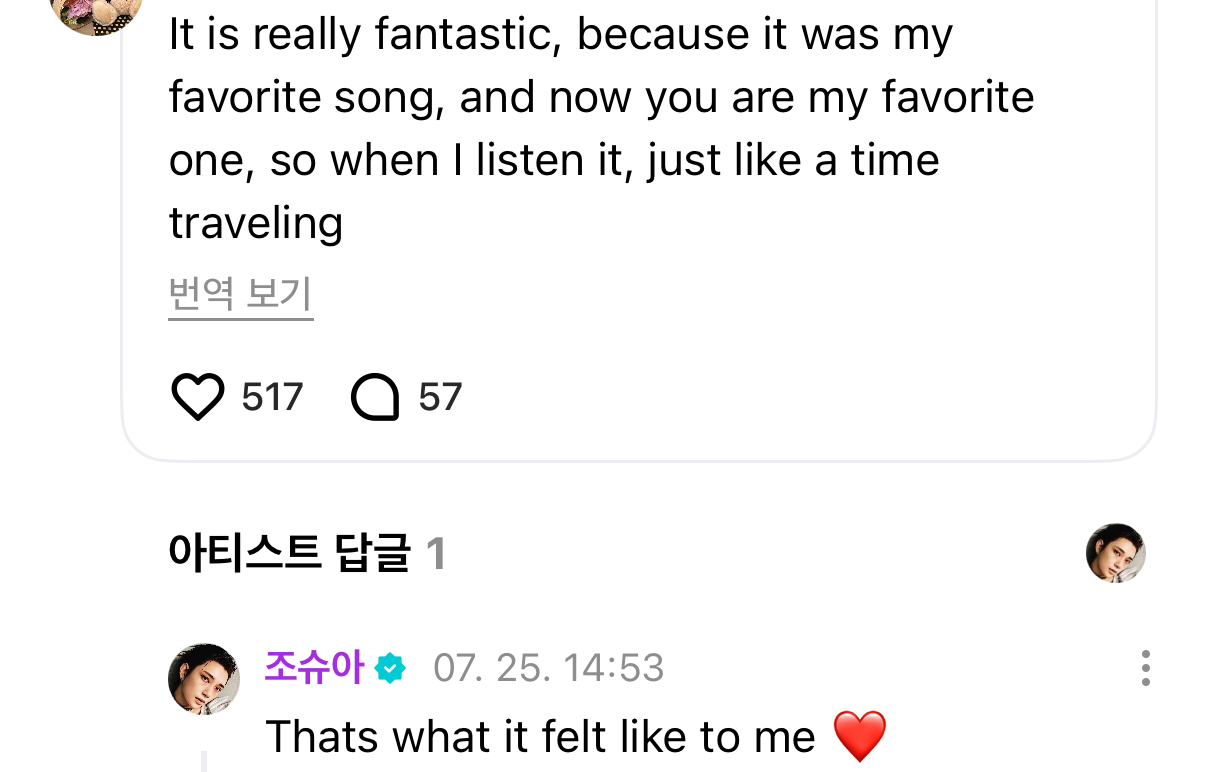Tap the reply text "Thats what it felt like to me"

540,738
